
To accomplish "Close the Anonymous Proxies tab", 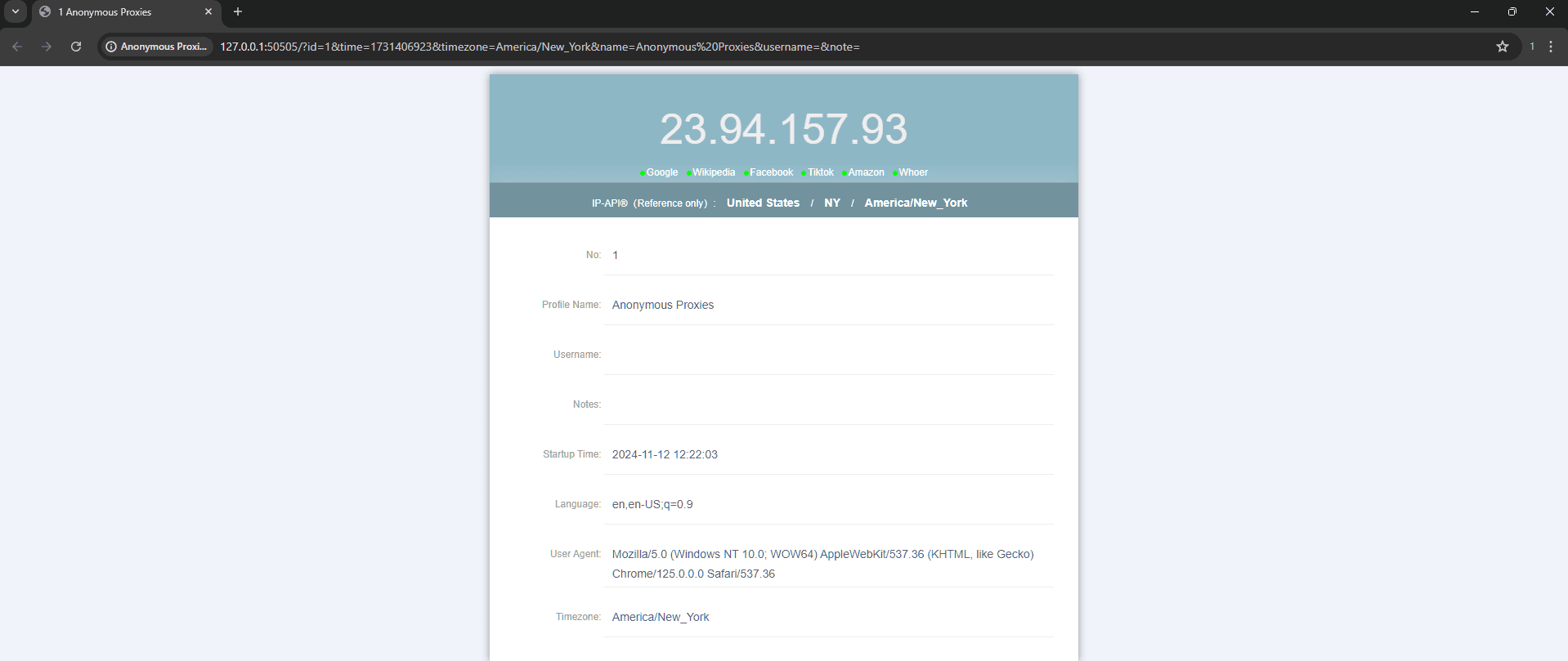I will pos(208,11).
